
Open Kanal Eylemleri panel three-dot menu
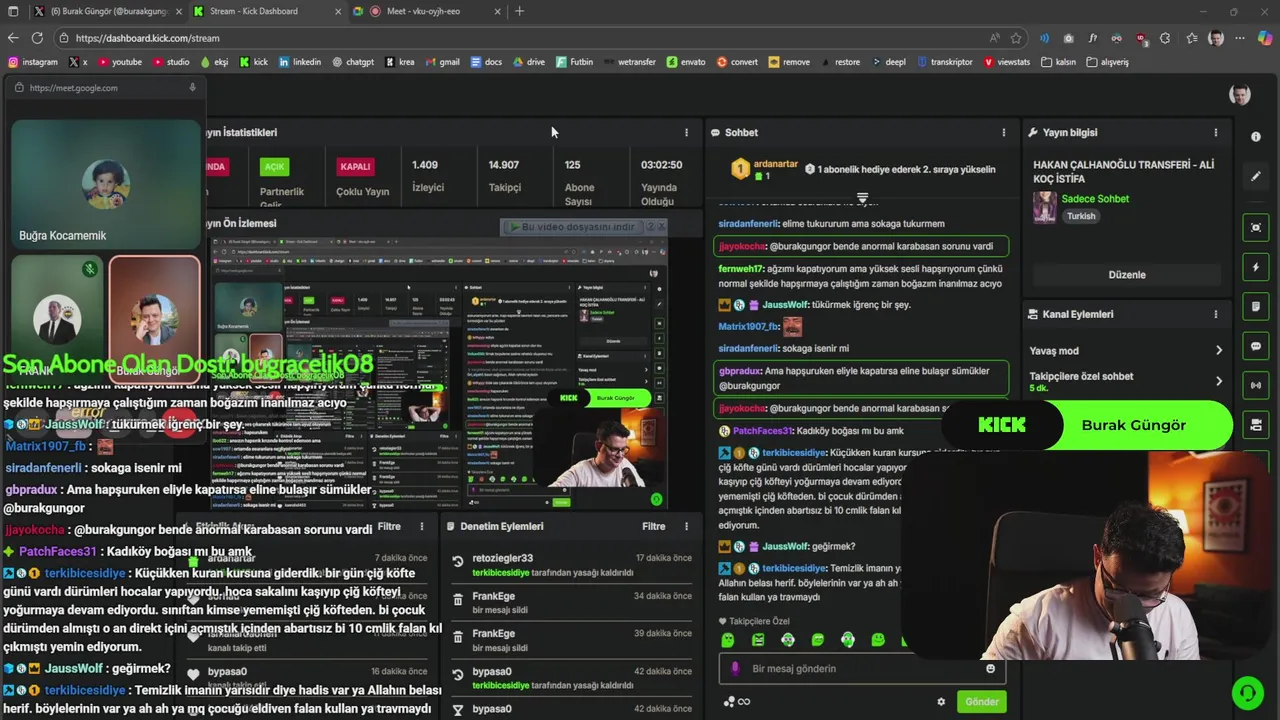pyautogui.click(x=1216, y=314)
